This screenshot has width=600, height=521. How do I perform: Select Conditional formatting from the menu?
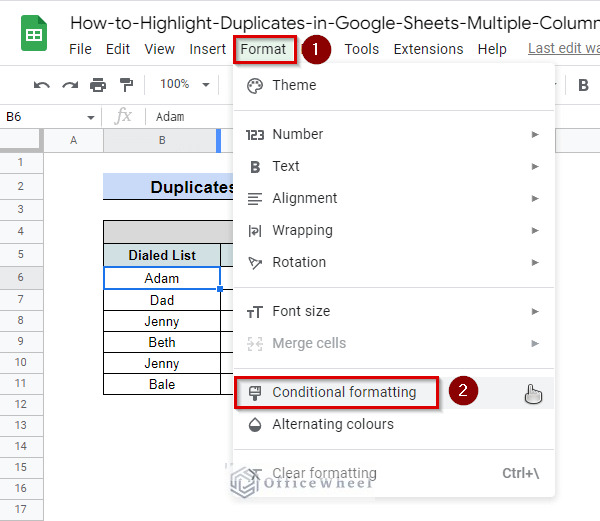pyautogui.click(x=343, y=392)
